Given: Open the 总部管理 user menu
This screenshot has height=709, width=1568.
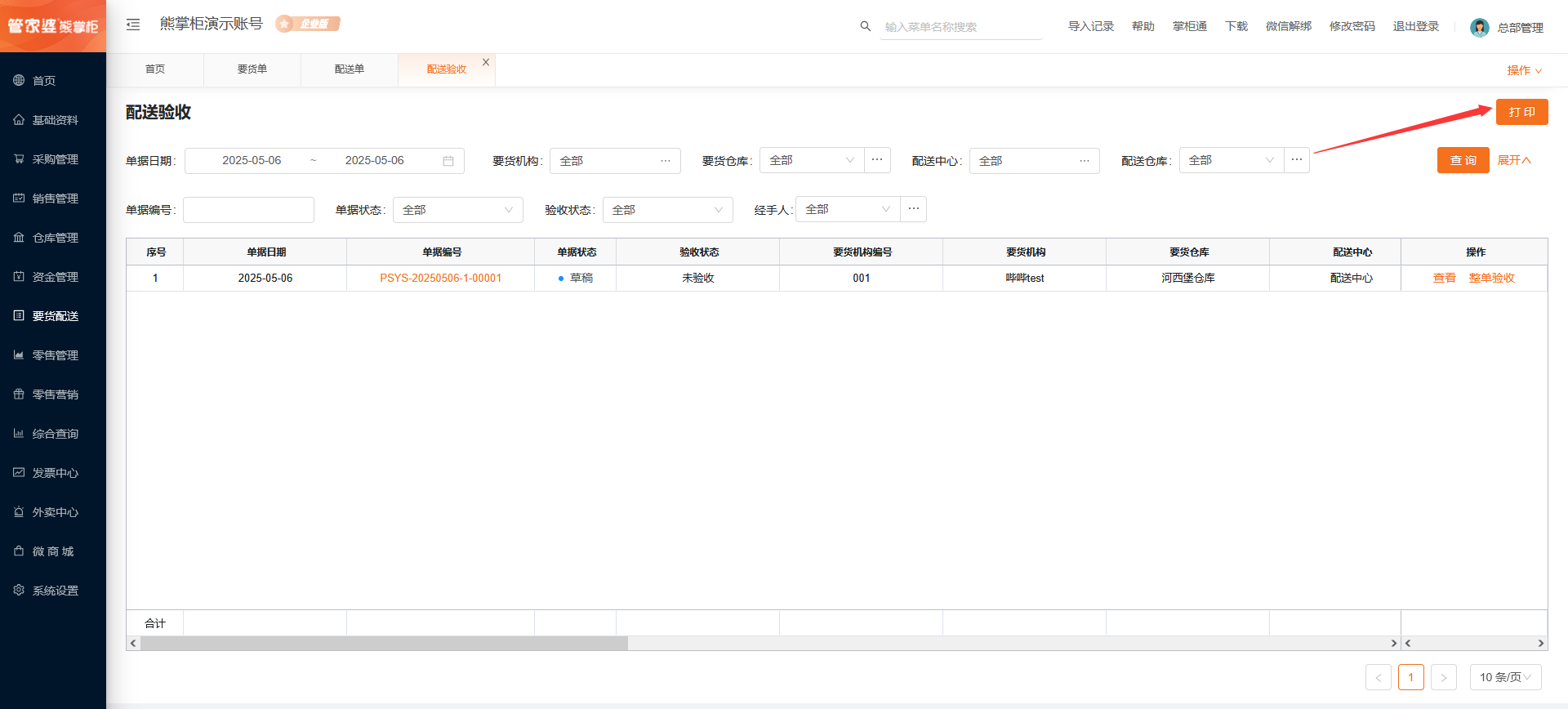Looking at the screenshot, I should pos(1520,28).
